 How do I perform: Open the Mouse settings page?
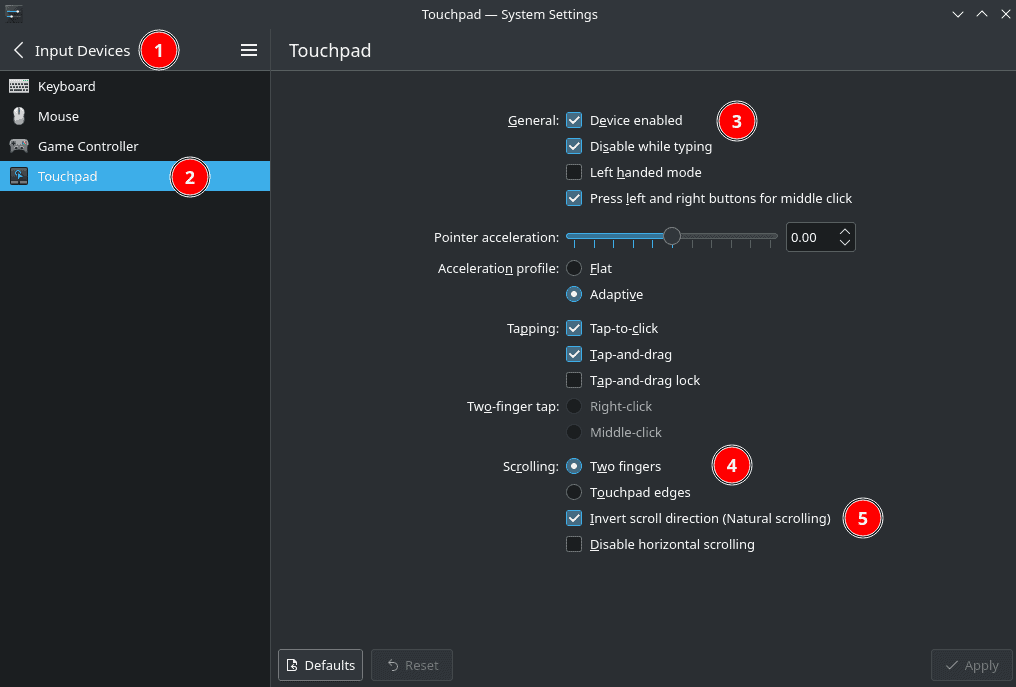pos(58,116)
